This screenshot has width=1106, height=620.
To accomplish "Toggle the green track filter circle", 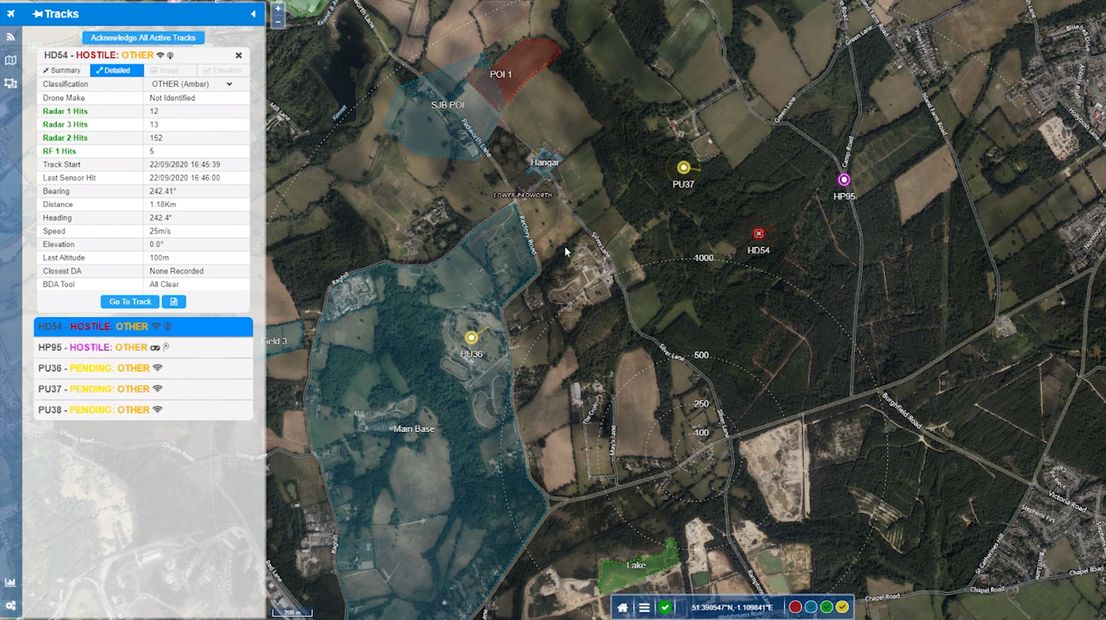I will click(x=826, y=607).
